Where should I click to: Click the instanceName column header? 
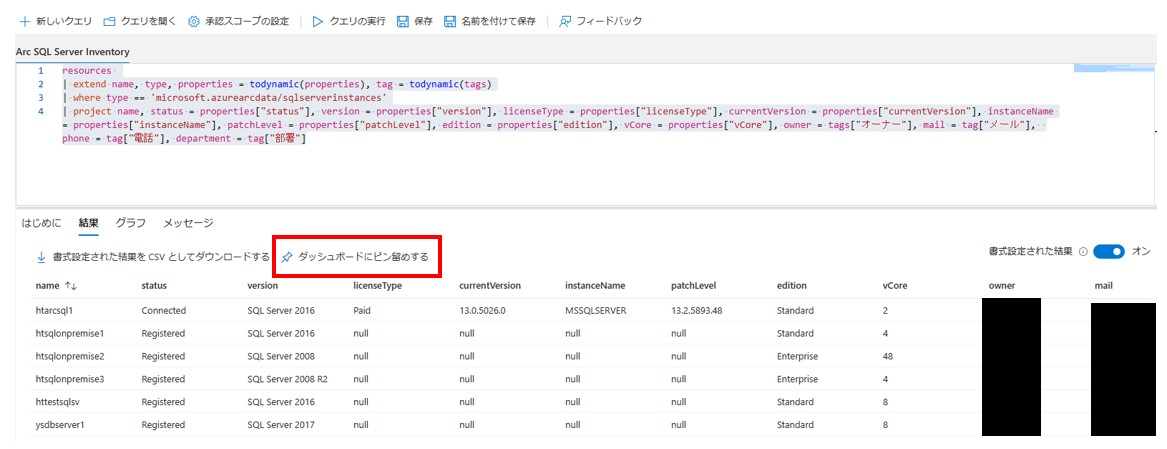(x=595, y=285)
